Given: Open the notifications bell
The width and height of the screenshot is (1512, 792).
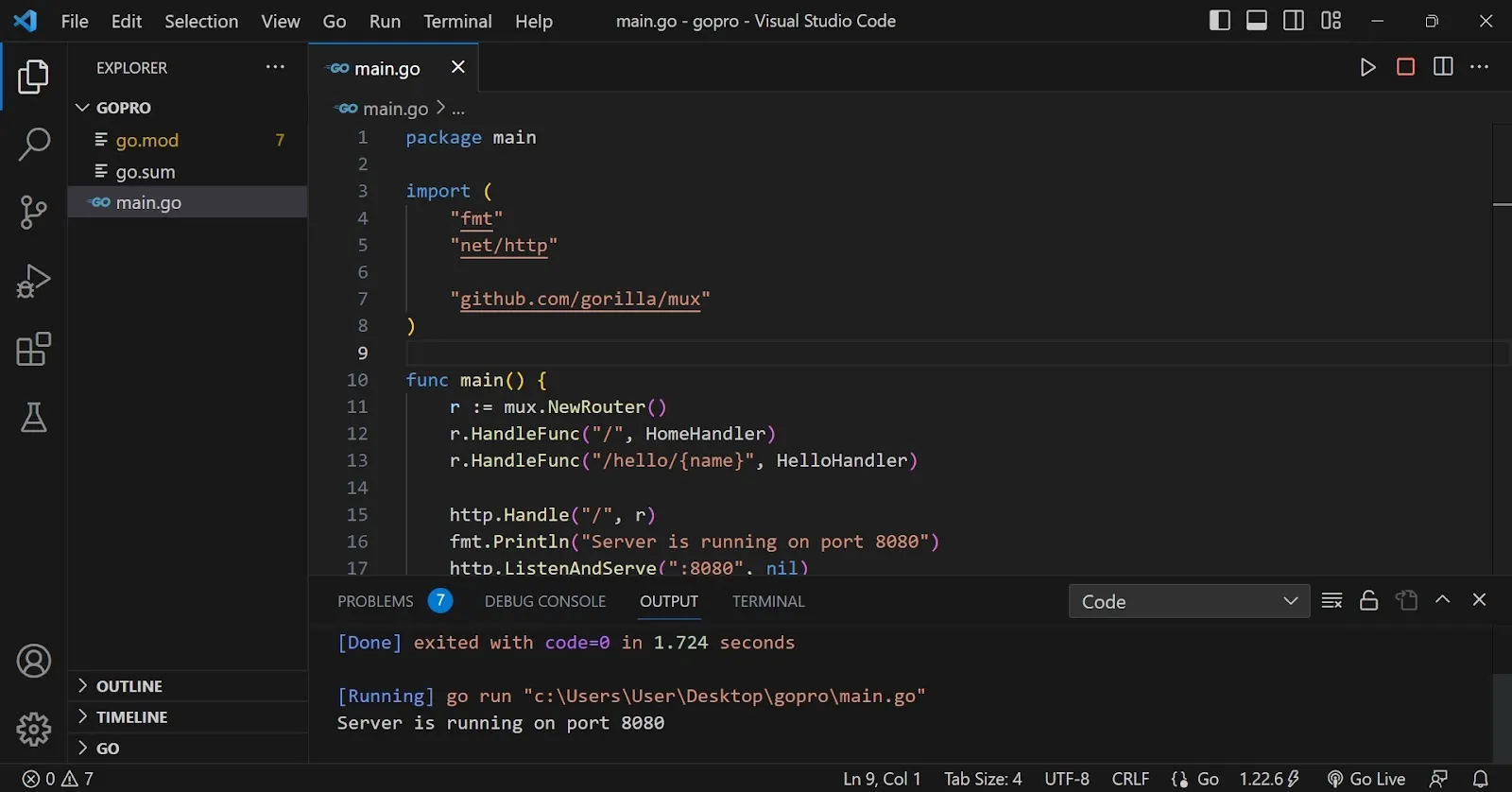Looking at the screenshot, I should pos(1481,779).
